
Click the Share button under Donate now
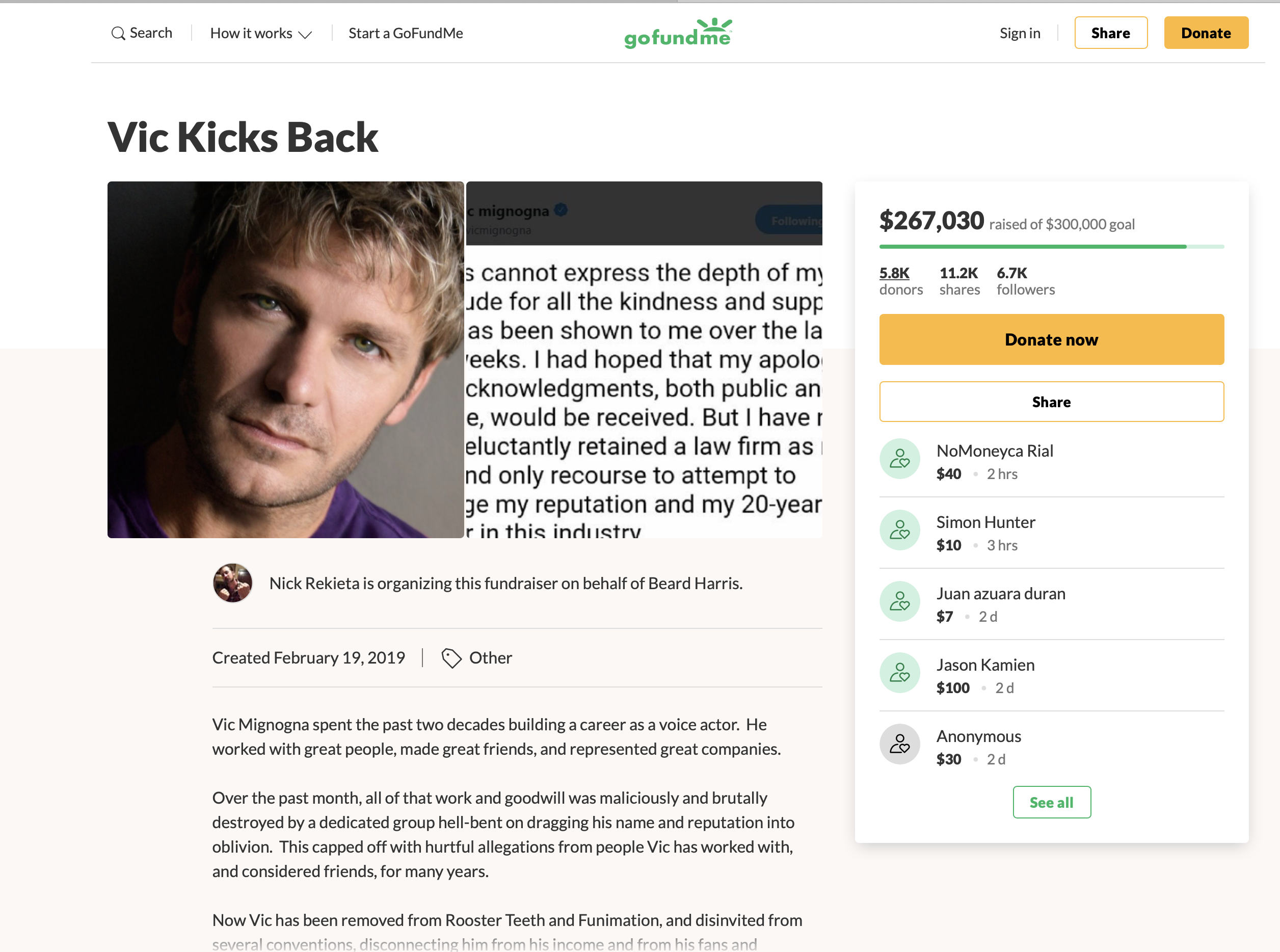click(x=1051, y=402)
